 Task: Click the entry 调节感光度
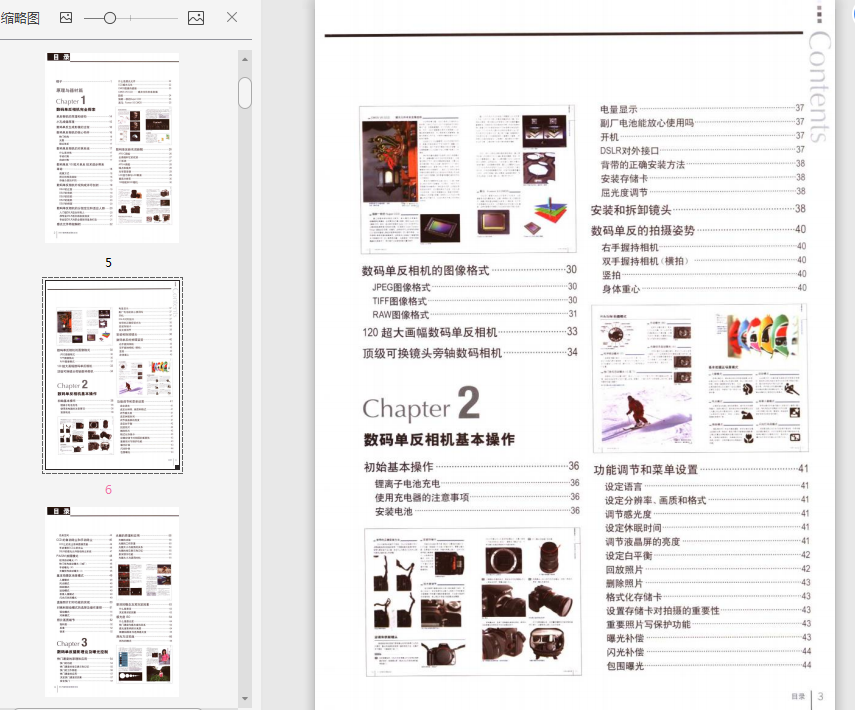(628, 514)
